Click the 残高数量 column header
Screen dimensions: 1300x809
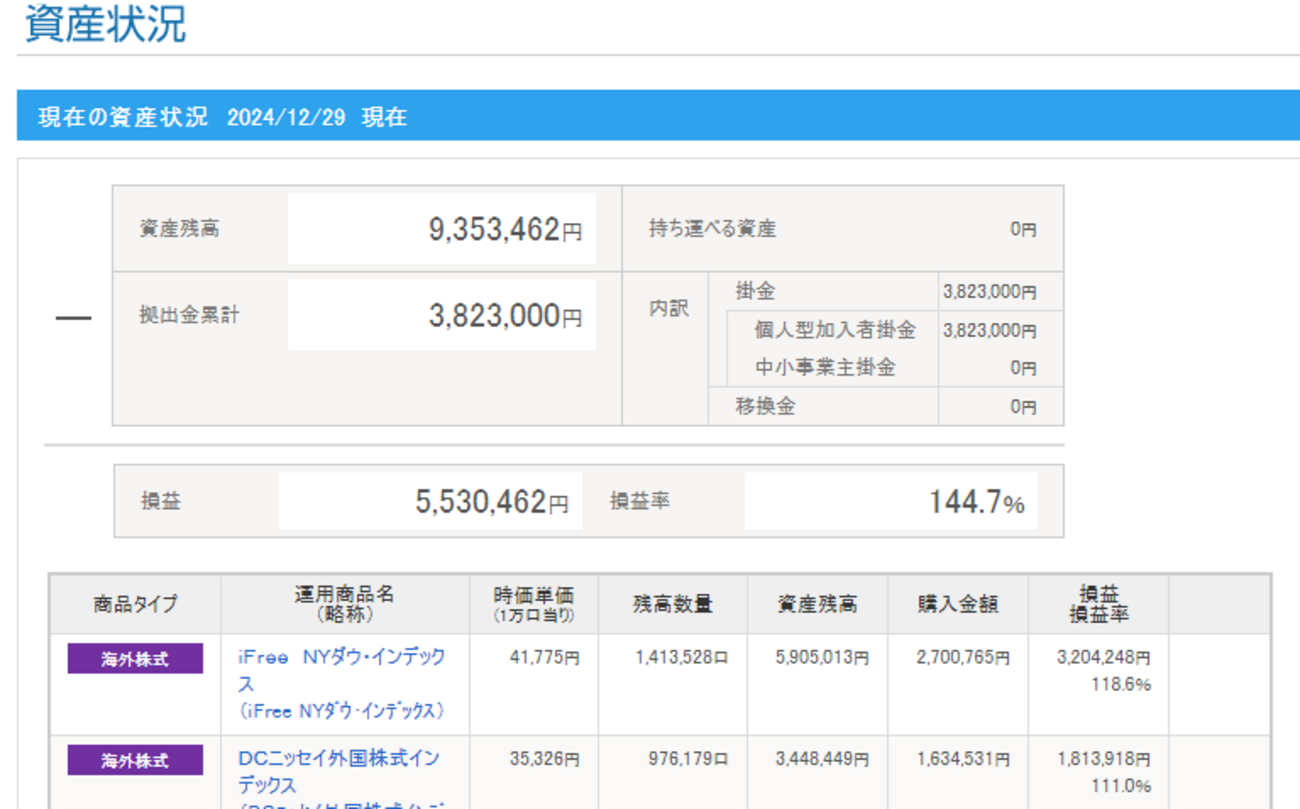point(673,604)
